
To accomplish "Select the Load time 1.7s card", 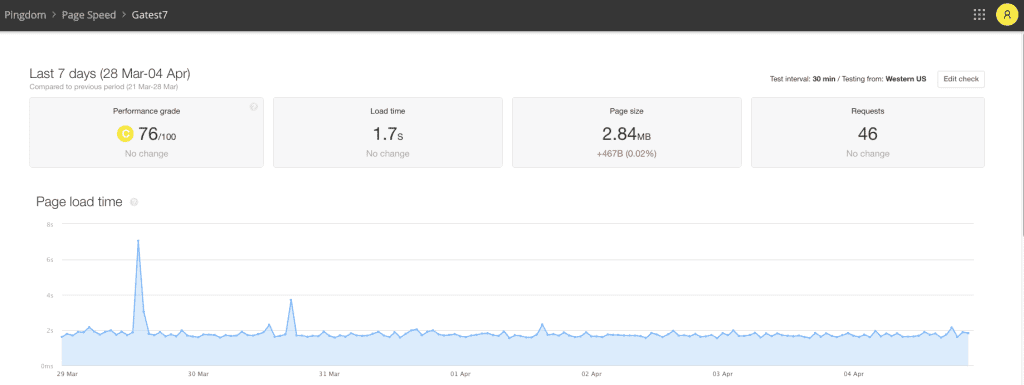I will (x=388, y=132).
